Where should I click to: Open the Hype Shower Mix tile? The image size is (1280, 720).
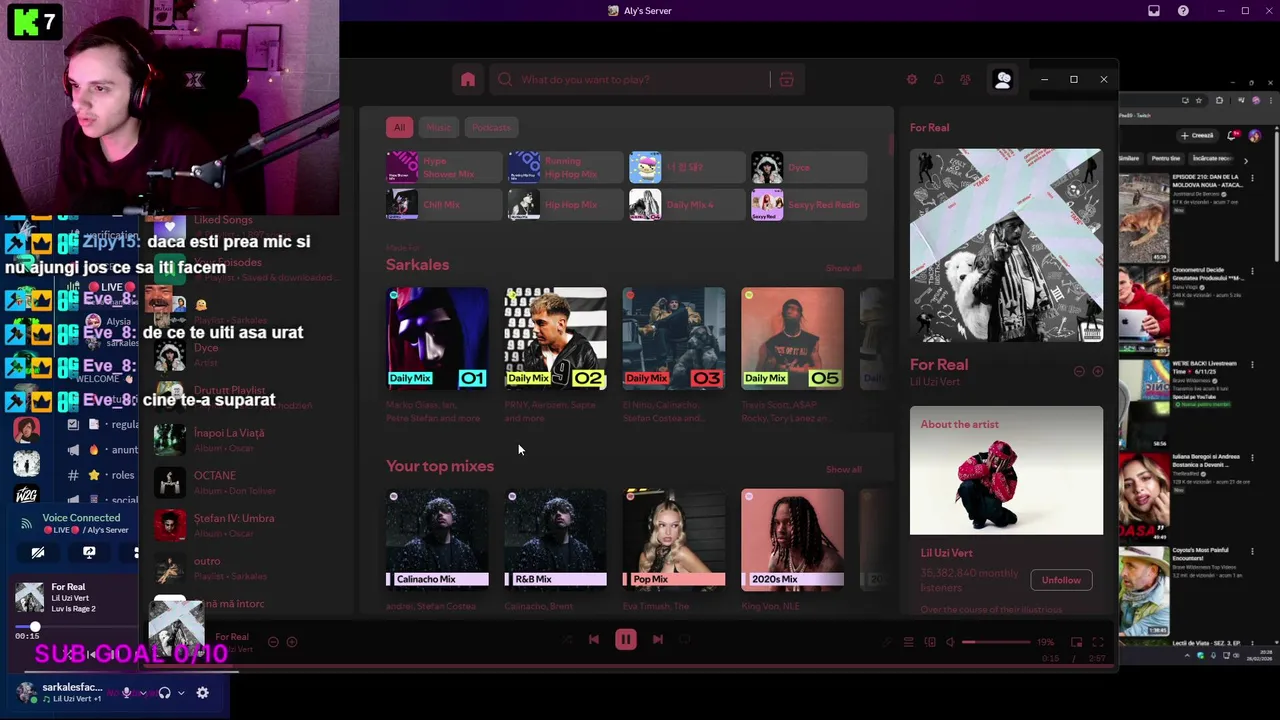[444, 168]
